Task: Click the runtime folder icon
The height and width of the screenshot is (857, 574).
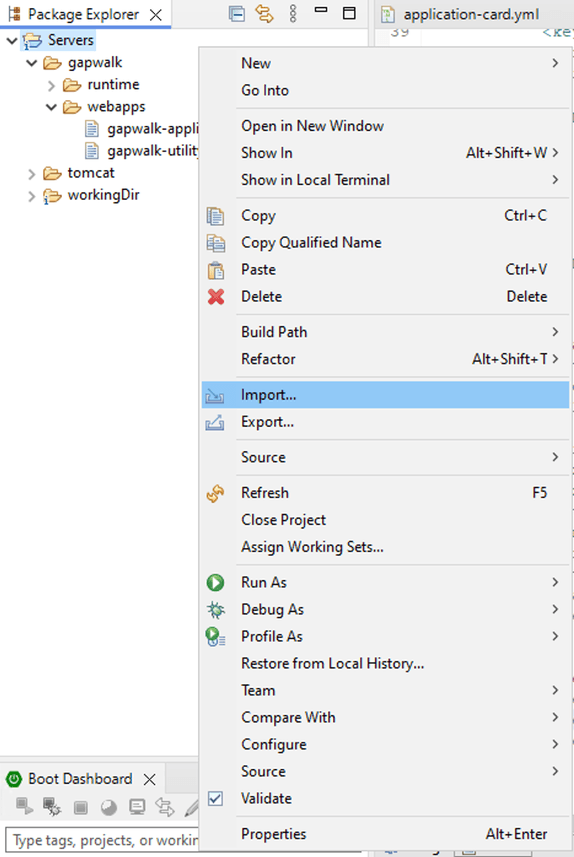Action: [x=72, y=85]
